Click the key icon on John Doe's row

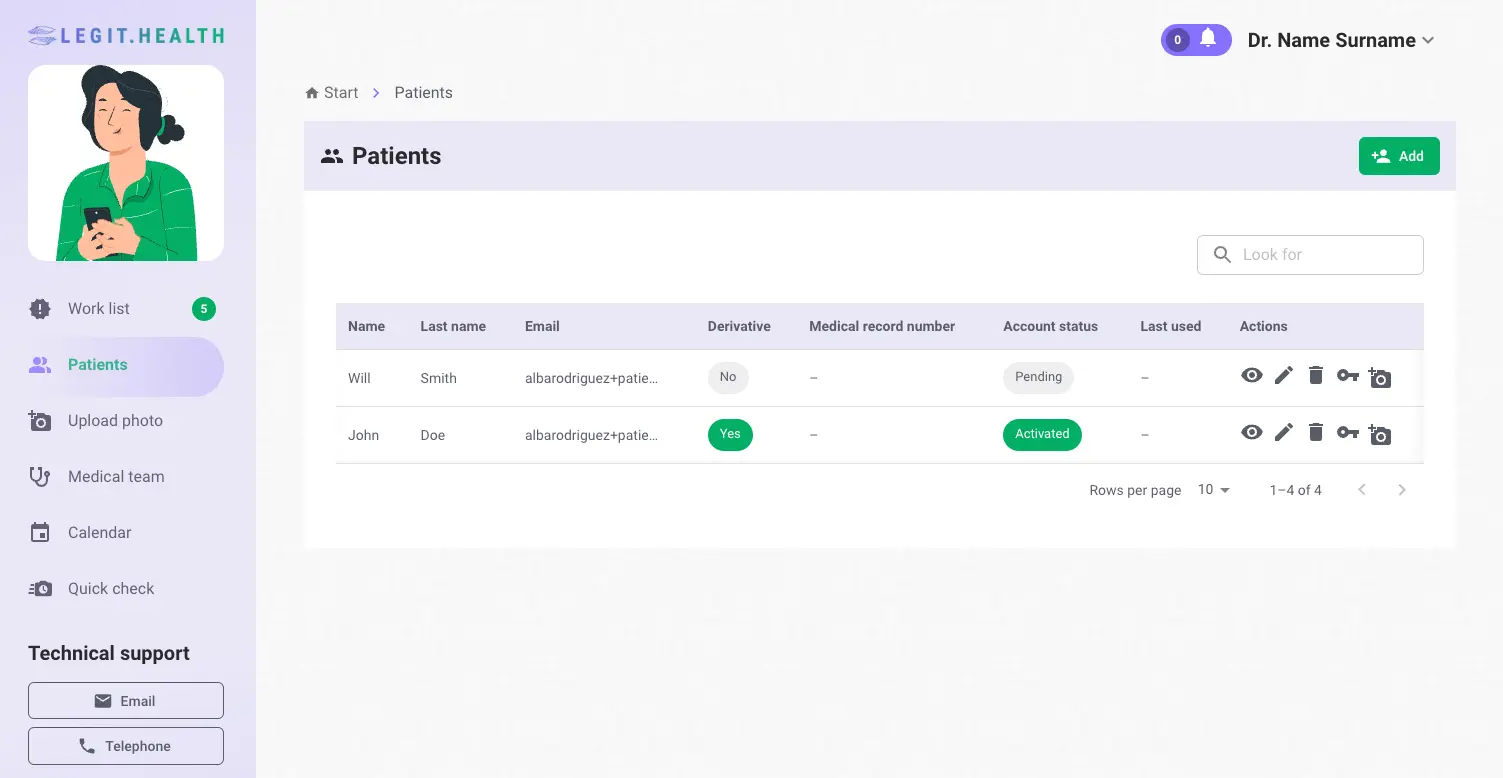pyautogui.click(x=1347, y=432)
